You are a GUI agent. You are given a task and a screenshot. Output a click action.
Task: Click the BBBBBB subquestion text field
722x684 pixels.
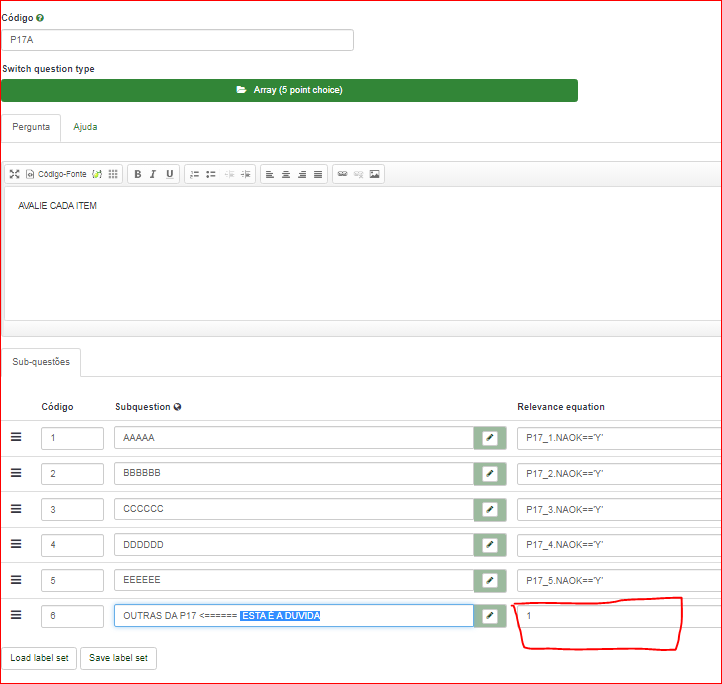click(294, 474)
